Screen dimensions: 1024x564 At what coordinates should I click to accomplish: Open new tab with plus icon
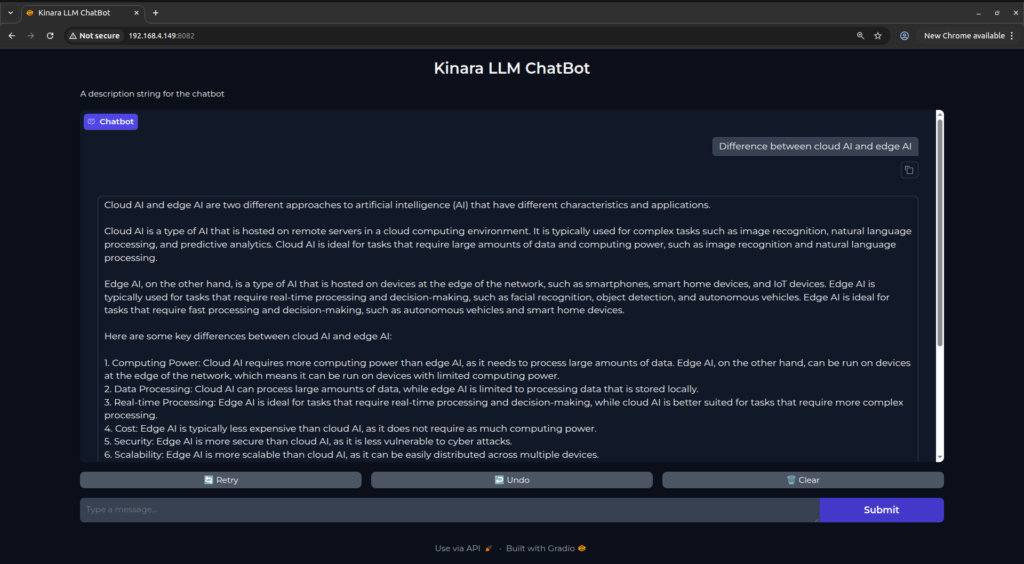point(155,12)
